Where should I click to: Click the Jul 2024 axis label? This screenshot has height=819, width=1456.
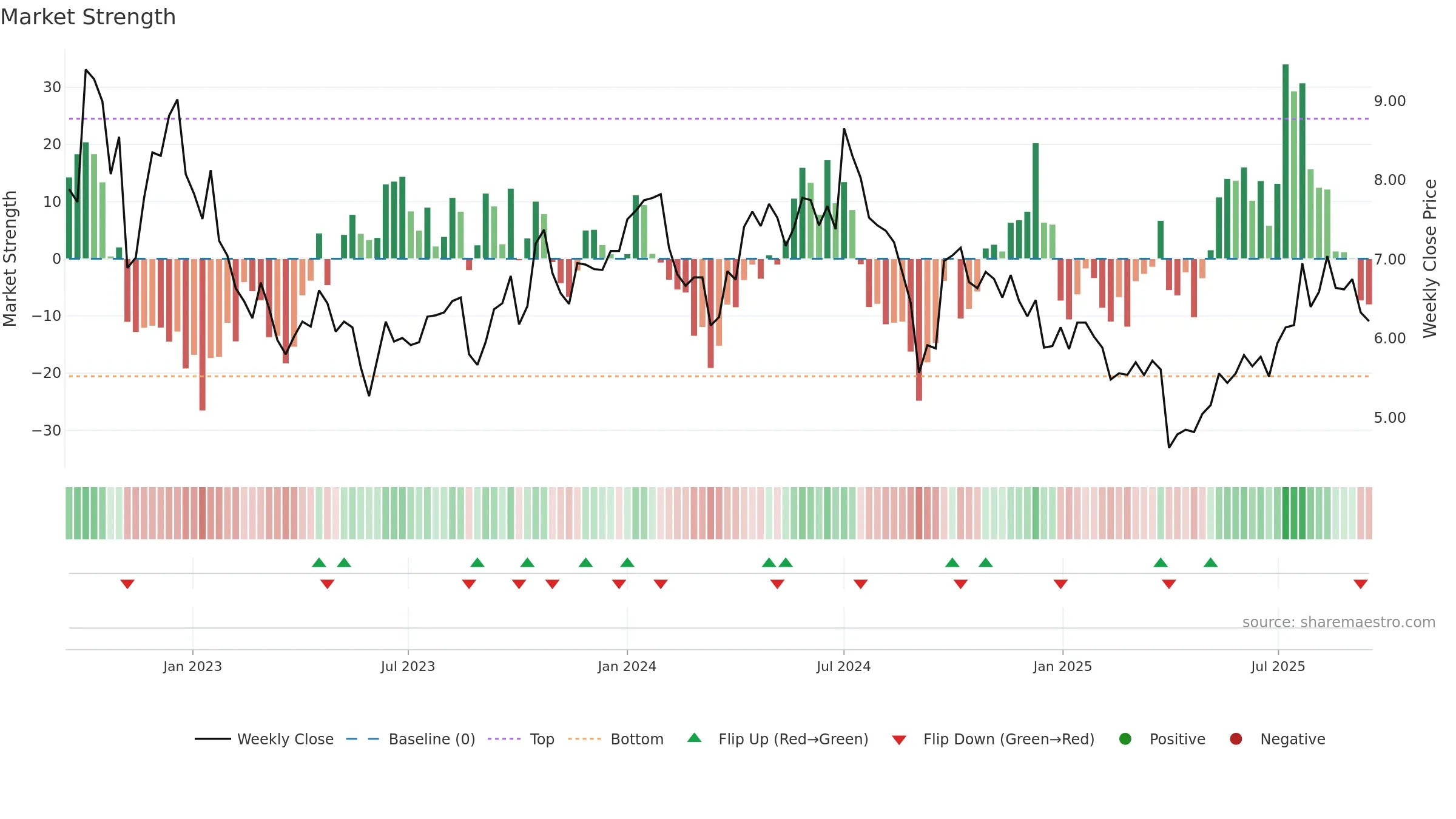click(x=843, y=666)
